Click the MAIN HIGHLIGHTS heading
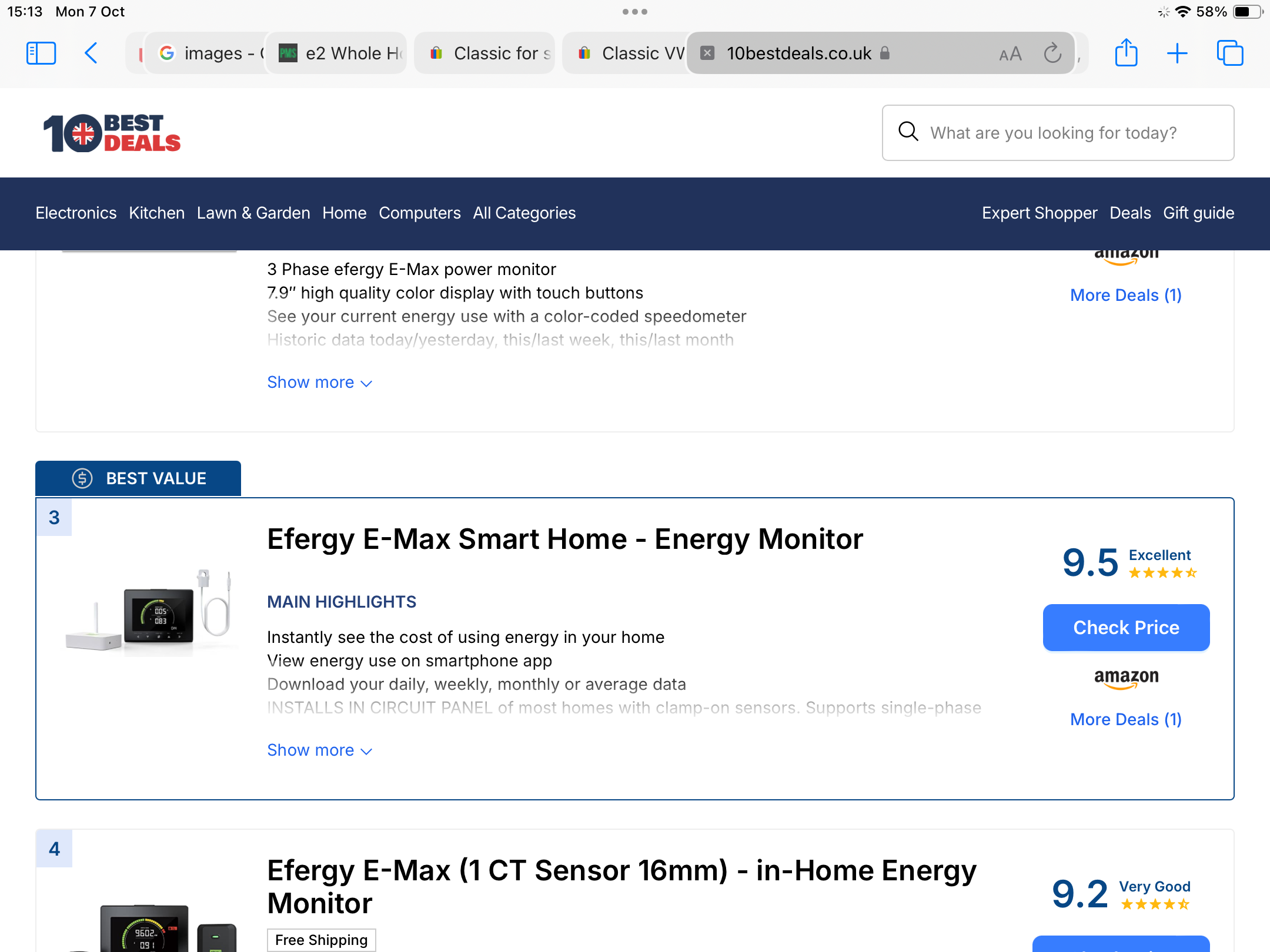The image size is (1270, 952). [x=342, y=602]
